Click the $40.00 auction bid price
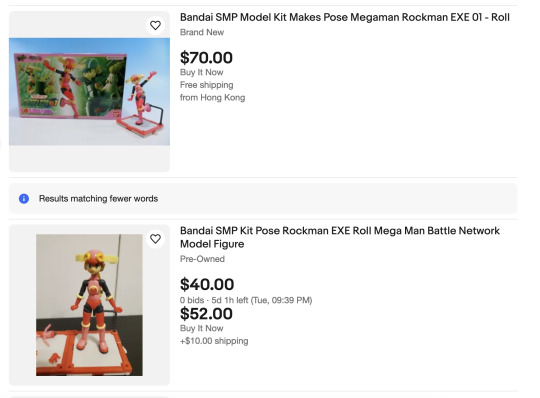 pyautogui.click(x=207, y=284)
